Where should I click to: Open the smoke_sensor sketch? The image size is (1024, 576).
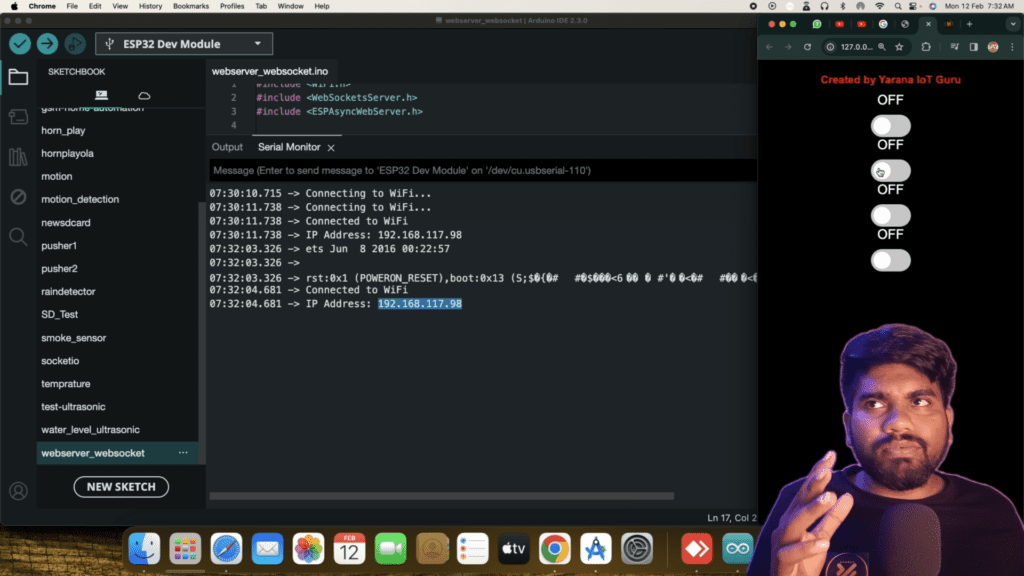click(x=73, y=338)
